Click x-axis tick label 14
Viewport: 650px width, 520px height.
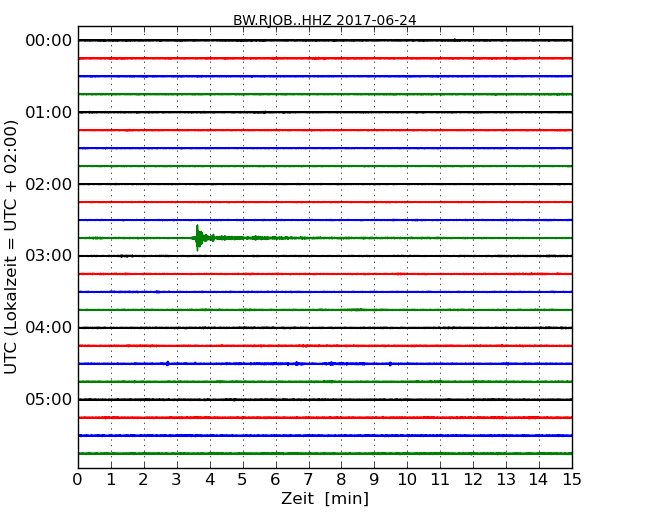[x=539, y=480]
